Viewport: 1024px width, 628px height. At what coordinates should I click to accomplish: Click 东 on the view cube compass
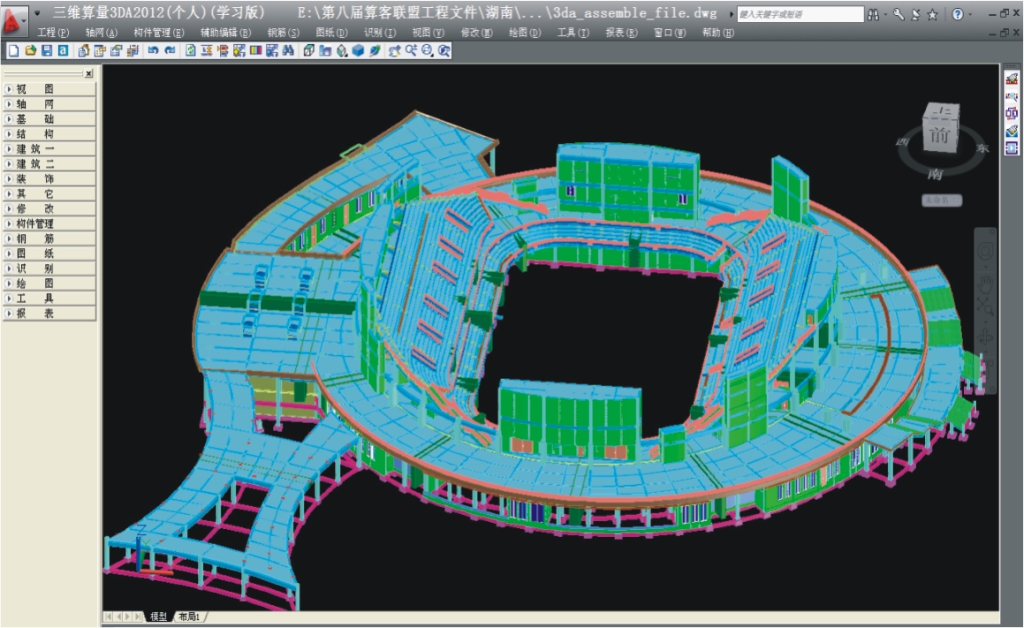(x=982, y=148)
